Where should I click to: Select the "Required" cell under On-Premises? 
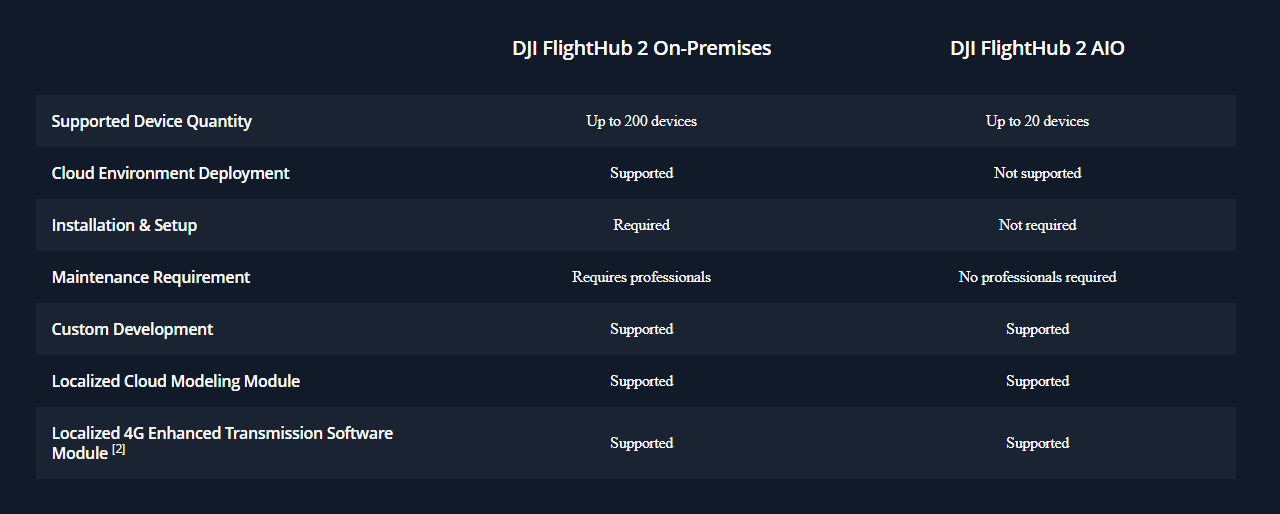point(641,225)
